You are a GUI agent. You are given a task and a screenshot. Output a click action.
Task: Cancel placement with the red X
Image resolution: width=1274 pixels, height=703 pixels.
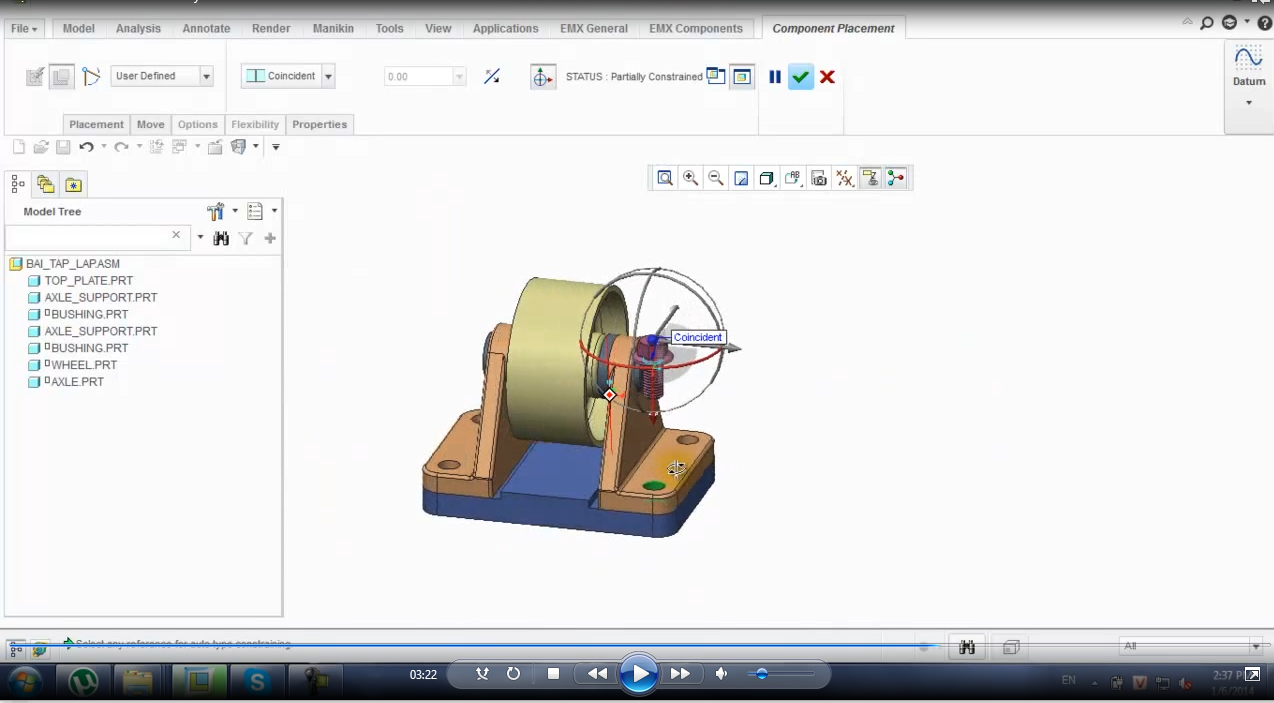(827, 76)
